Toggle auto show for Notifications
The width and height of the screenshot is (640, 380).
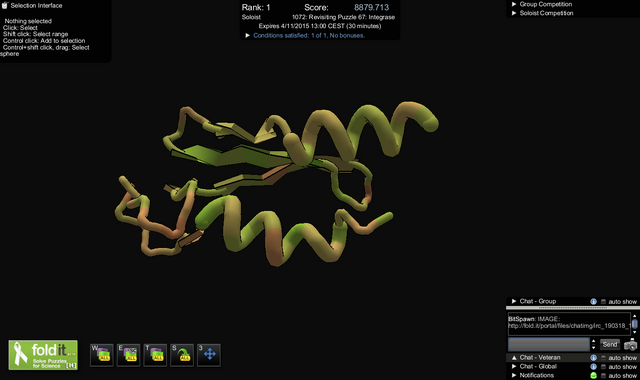tap(603, 376)
